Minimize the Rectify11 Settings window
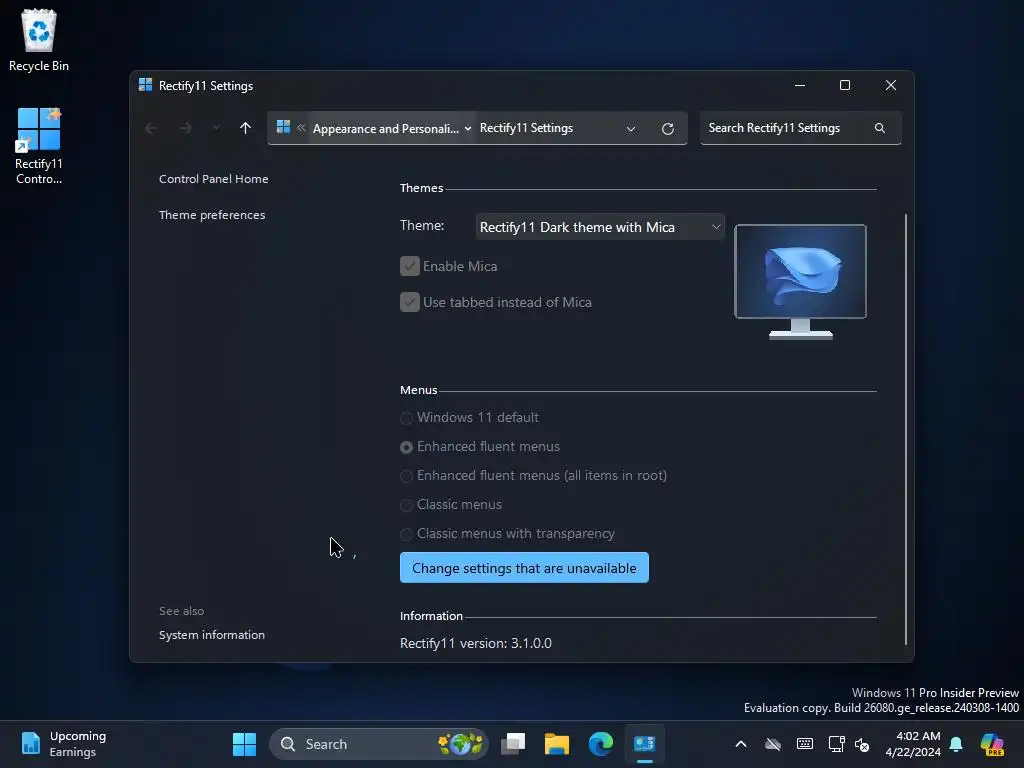The height and width of the screenshot is (768, 1024). pyautogui.click(x=799, y=86)
